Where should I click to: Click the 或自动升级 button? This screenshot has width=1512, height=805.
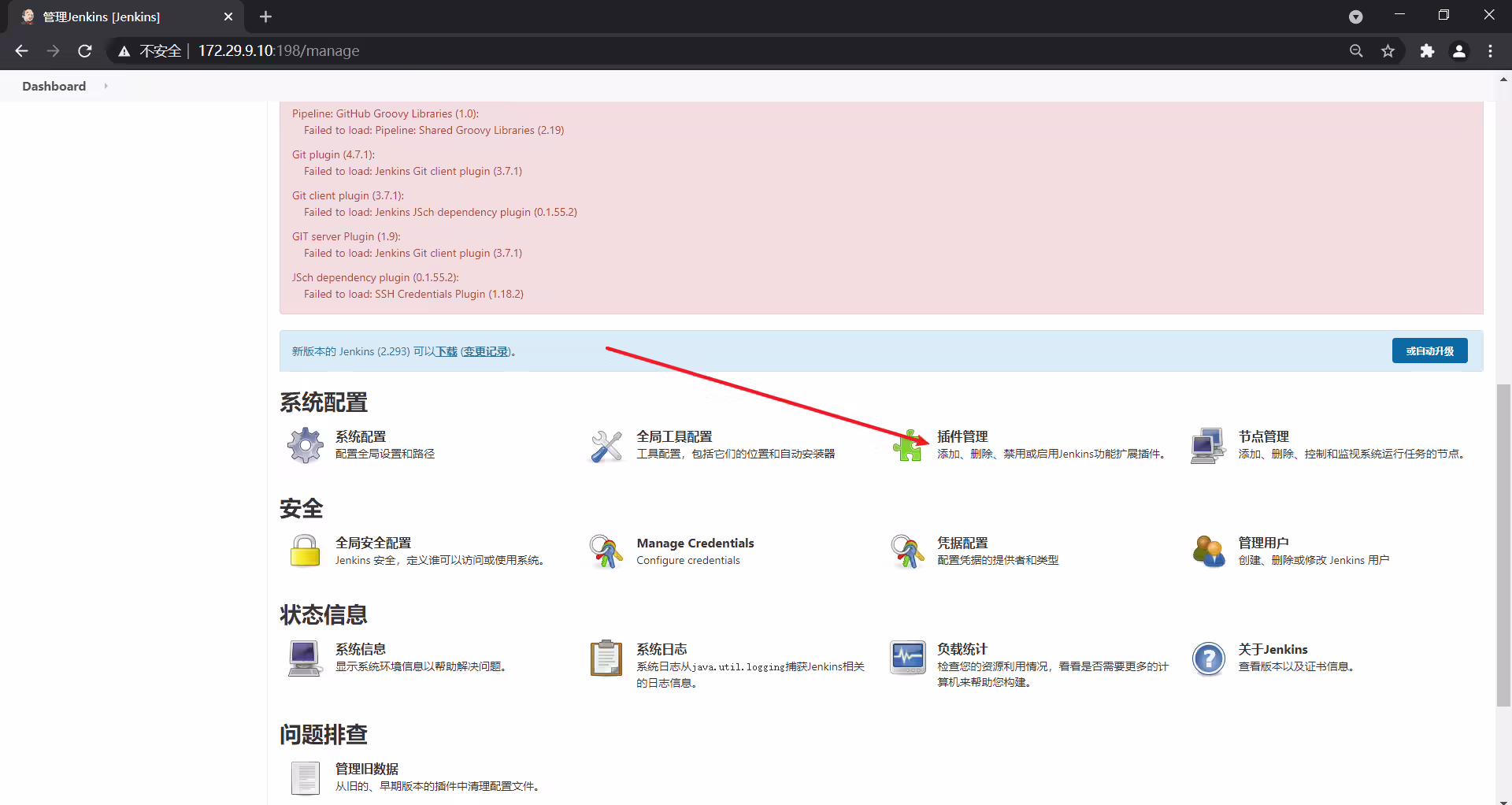[x=1429, y=351]
